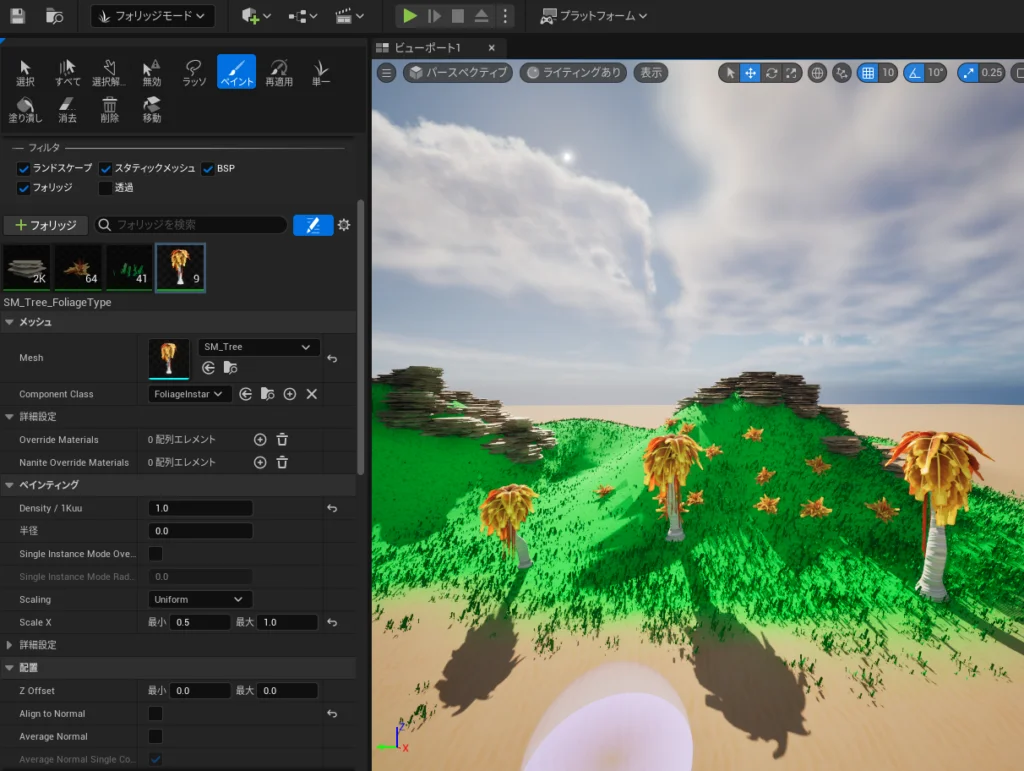This screenshot has width=1024, height=771.
Task: Open the Foliage Mode (フォリッジモード) dropdown
Action: tap(152, 16)
